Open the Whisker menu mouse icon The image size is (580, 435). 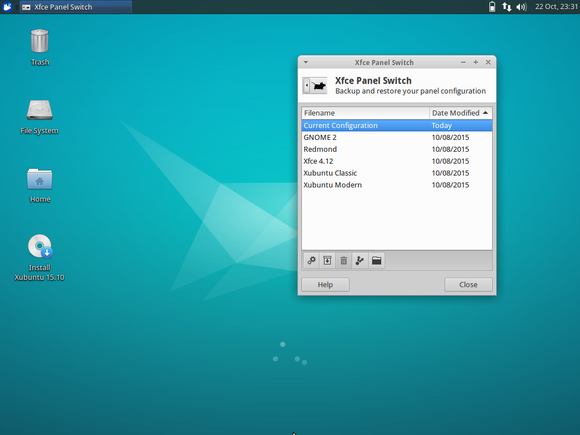coord(7,7)
